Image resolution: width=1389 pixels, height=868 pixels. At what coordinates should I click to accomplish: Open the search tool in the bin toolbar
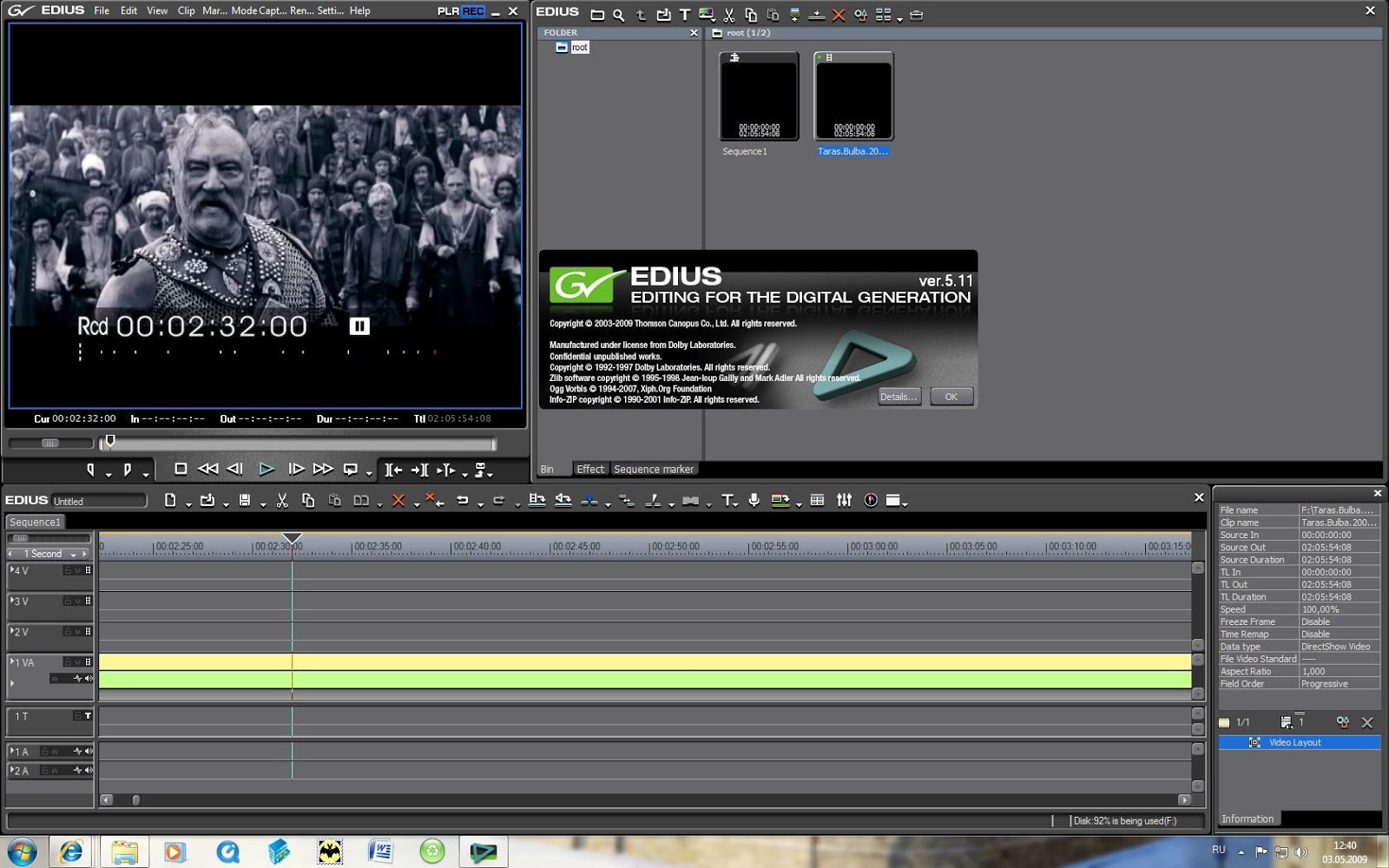pyautogui.click(x=618, y=15)
